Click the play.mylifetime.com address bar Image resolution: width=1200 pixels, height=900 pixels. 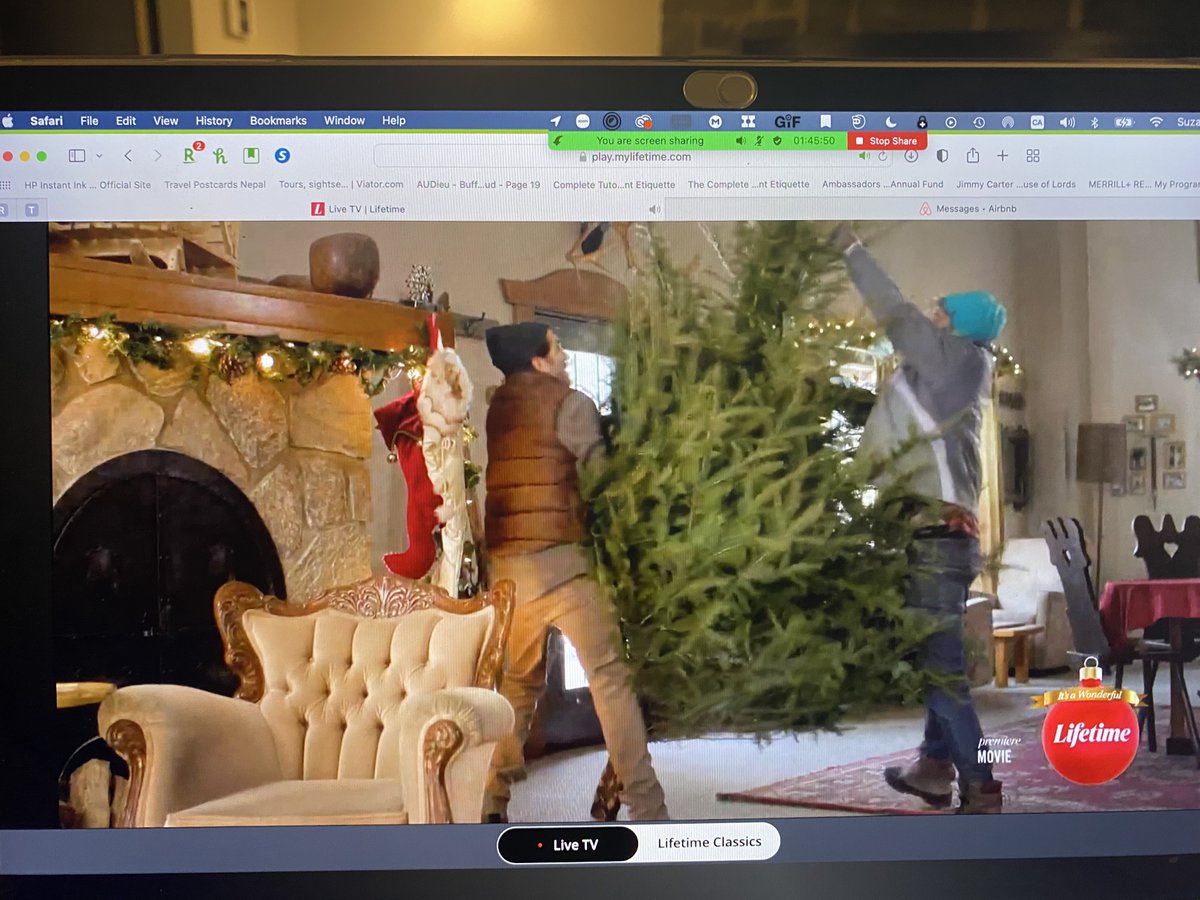pyautogui.click(x=639, y=156)
